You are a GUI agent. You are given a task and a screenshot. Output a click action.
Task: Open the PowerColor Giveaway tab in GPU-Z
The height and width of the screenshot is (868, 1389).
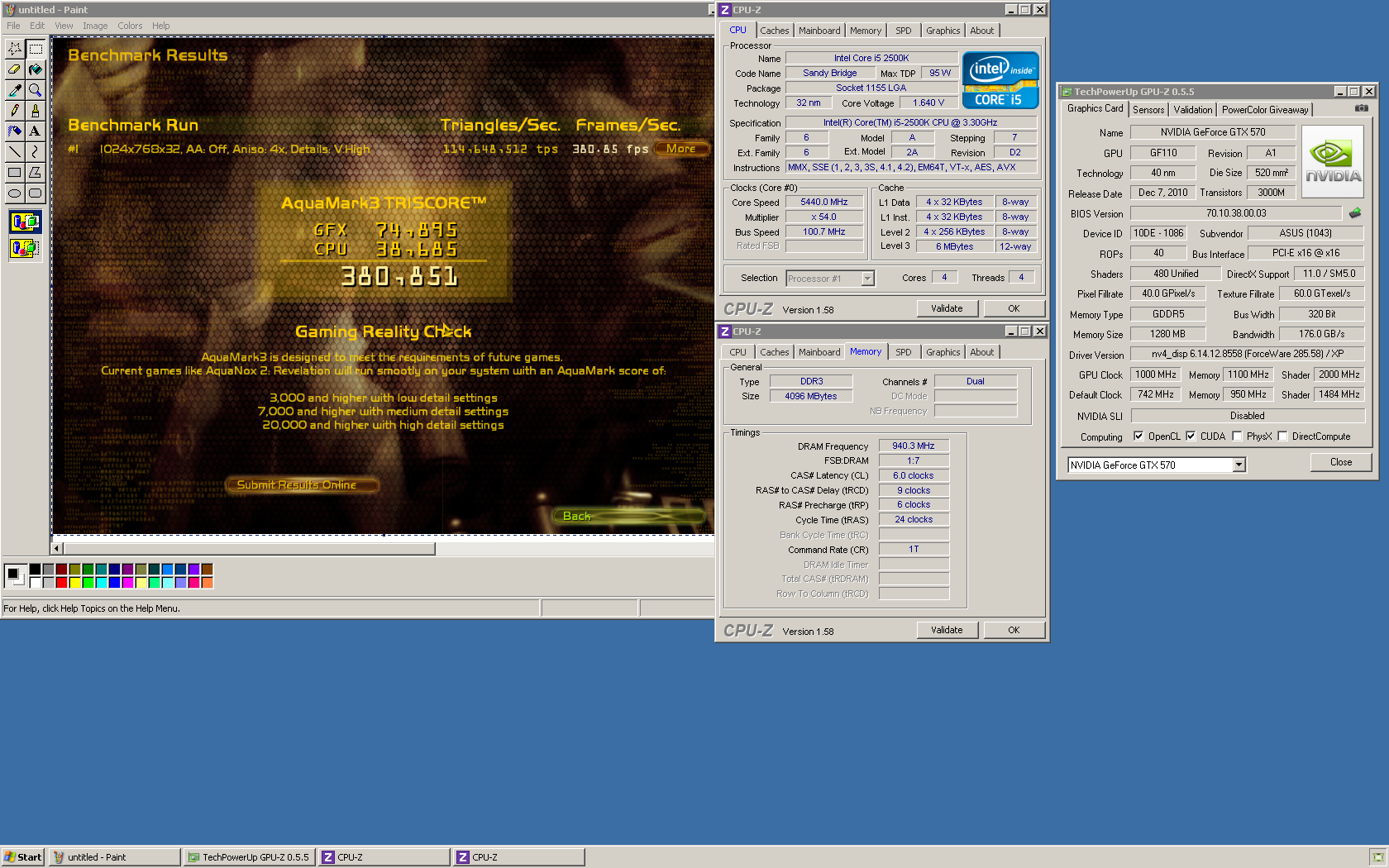pyautogui.click(x=1265, y=110)
